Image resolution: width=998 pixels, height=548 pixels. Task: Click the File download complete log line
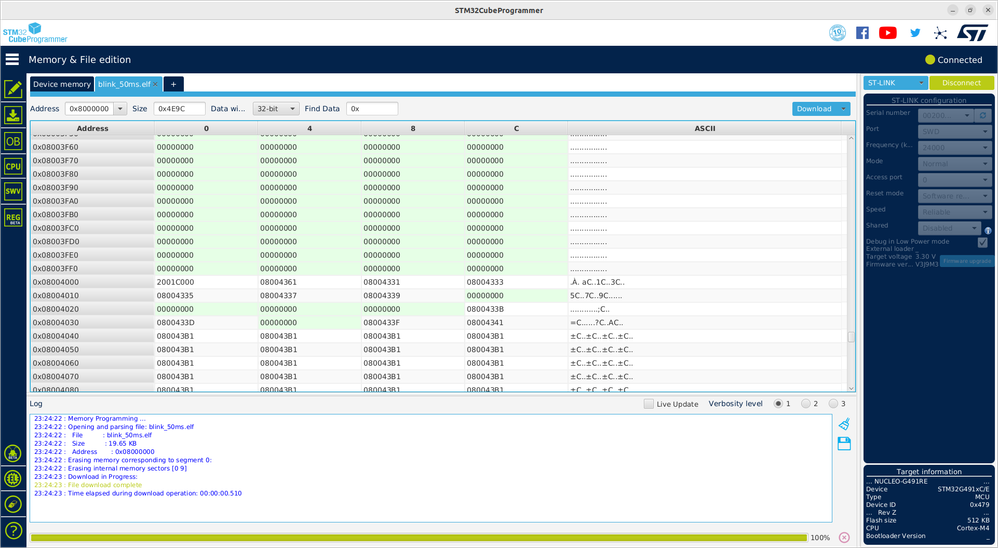point(88,485)
